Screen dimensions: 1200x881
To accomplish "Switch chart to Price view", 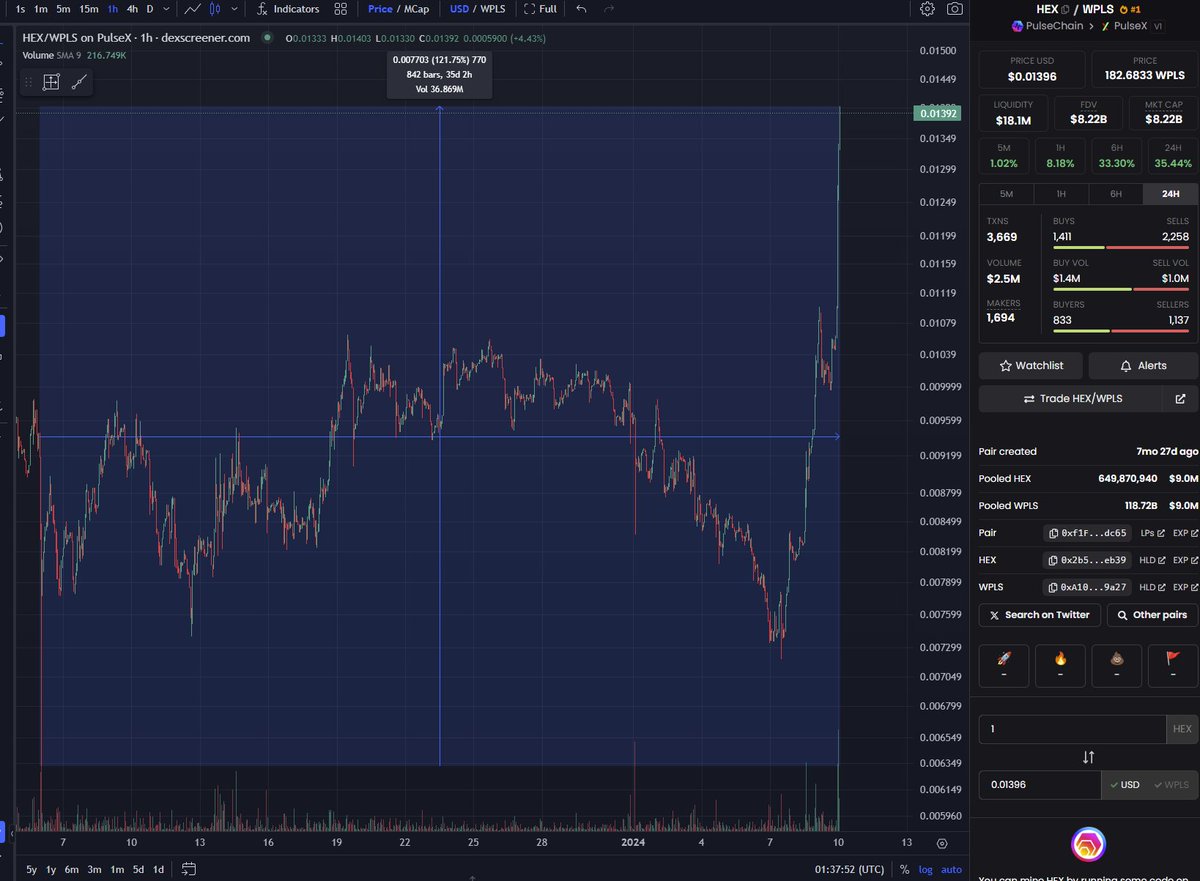I will [380, 9].
